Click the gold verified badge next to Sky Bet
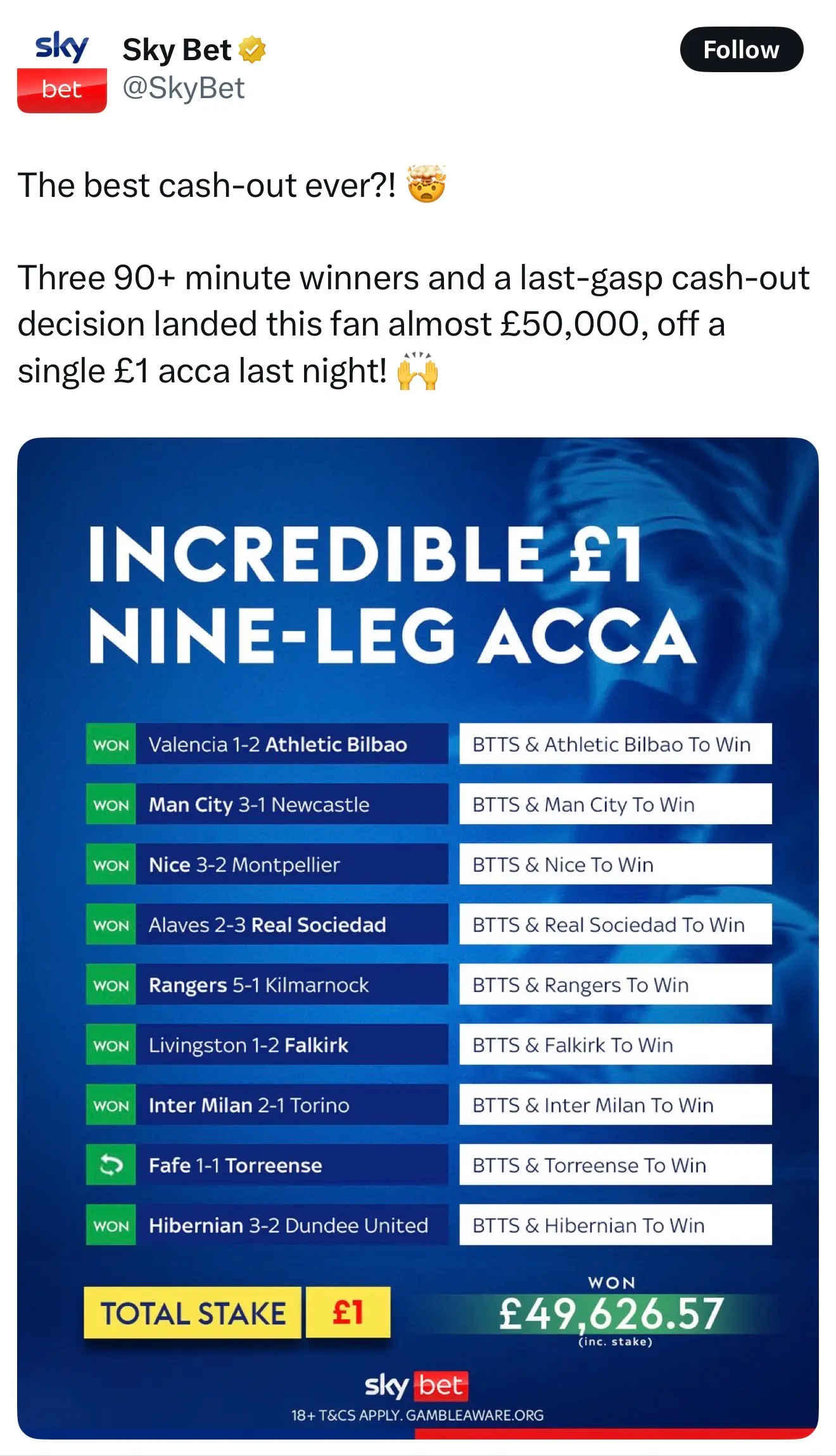 [x=253, y=48]
